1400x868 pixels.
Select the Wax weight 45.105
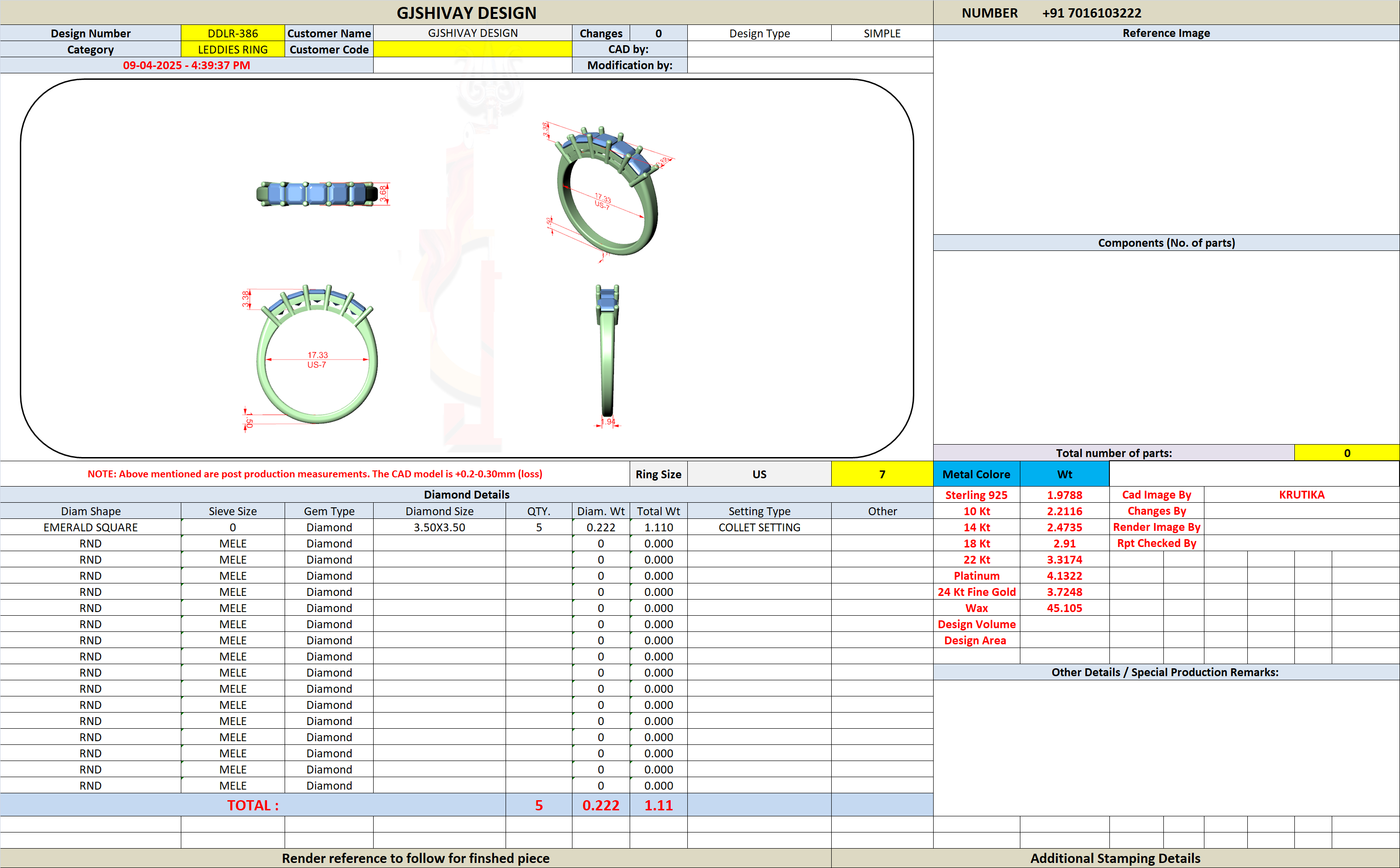(1064, 608)
